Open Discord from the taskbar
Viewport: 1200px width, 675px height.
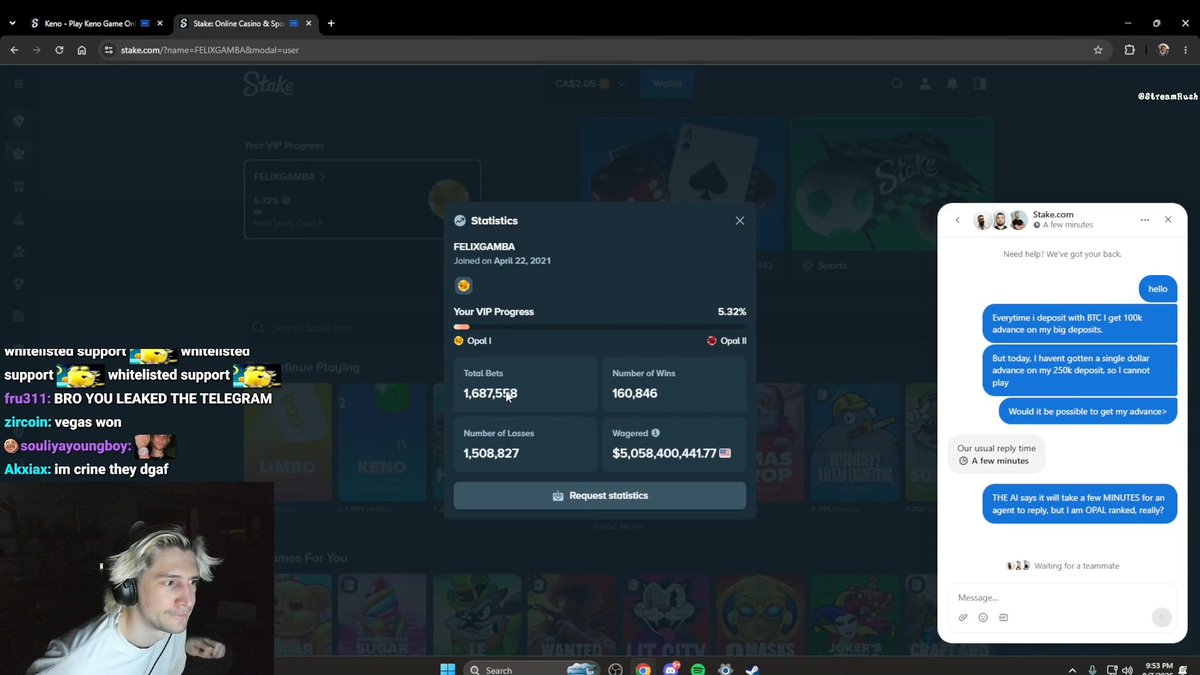[670, 670]
